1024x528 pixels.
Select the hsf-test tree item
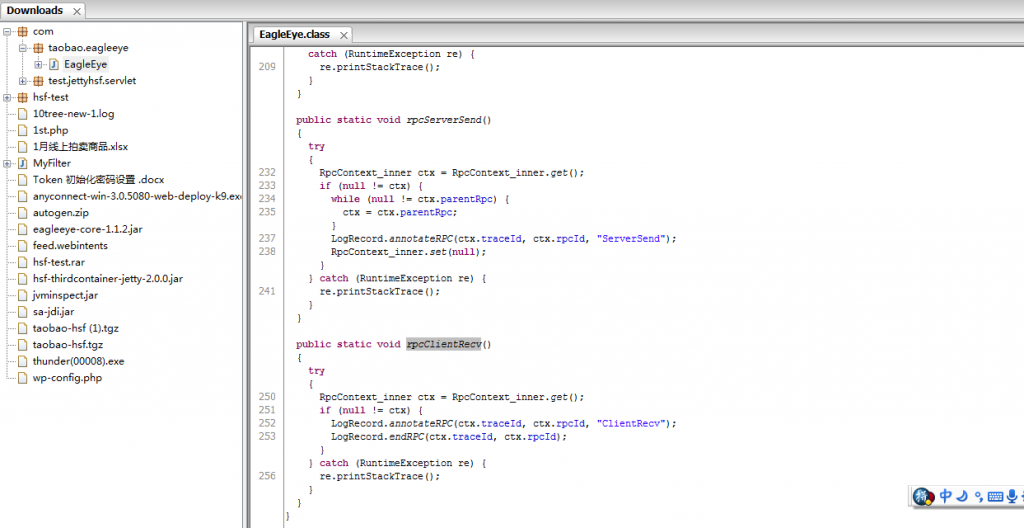coord(51,97)
